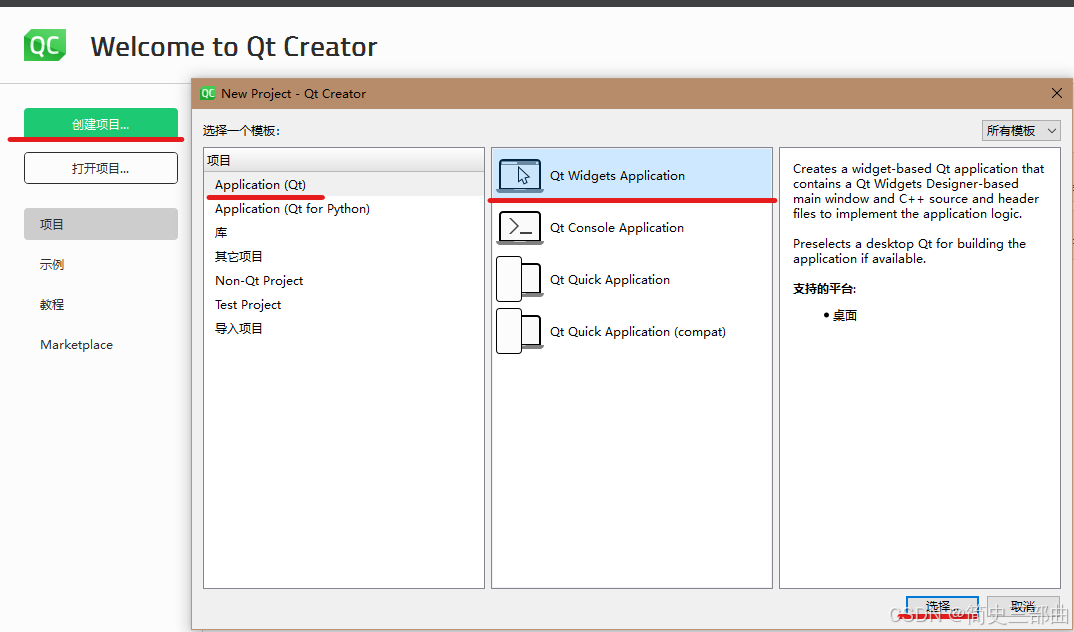Select the Qt Quick Application label
This screenshot has height=632, width=1074.
610,279
